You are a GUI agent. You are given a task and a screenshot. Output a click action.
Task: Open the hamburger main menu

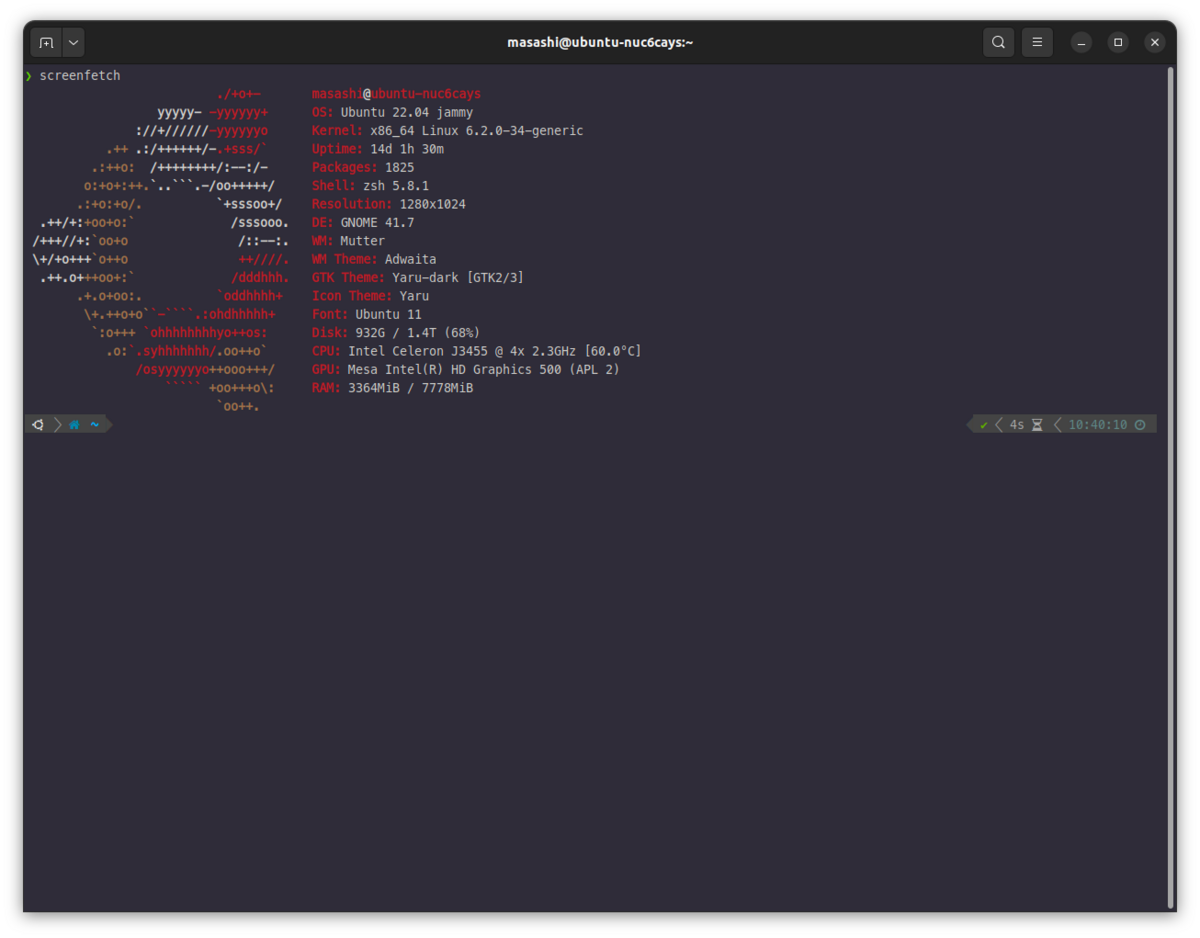pos(1037,42)
